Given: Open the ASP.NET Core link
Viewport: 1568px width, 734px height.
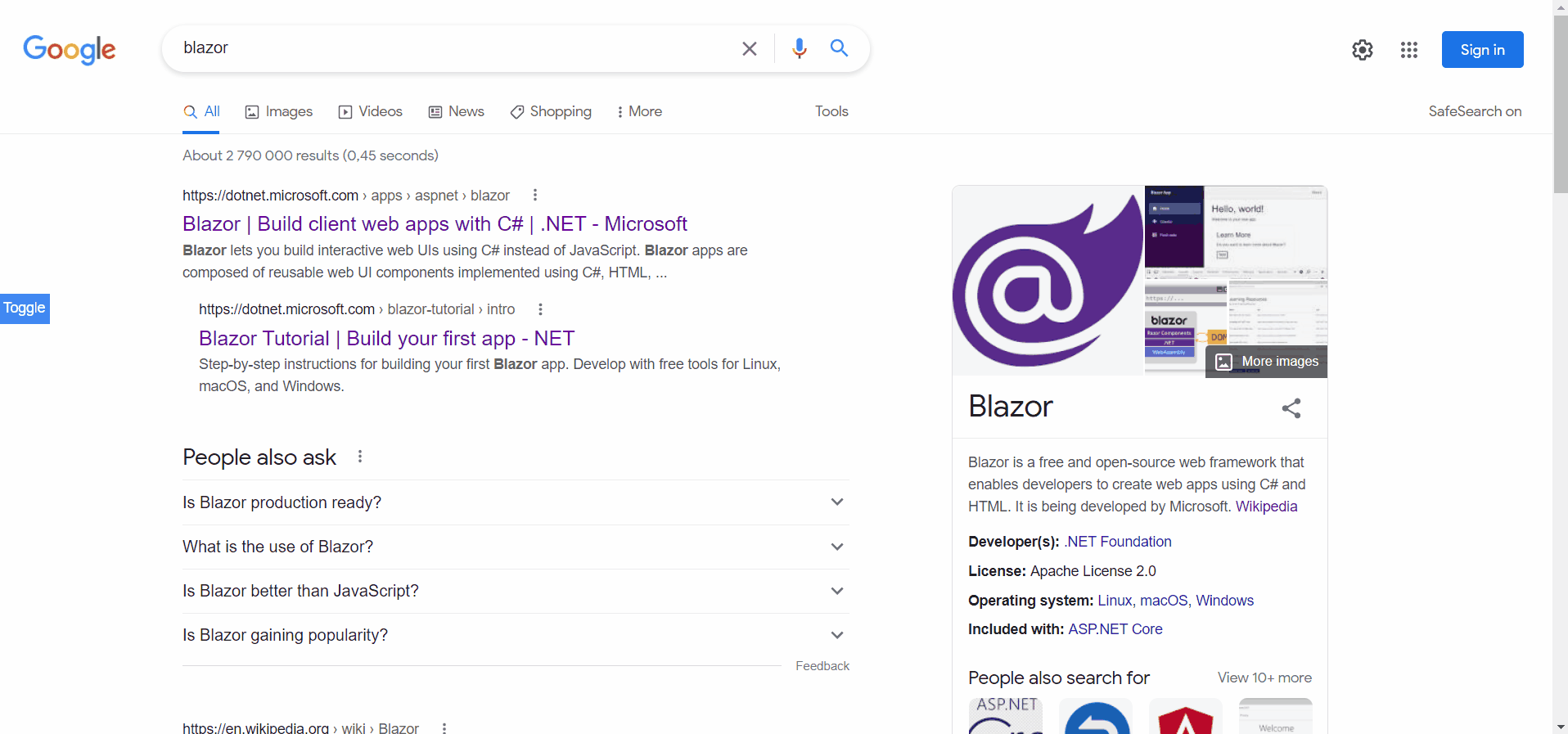Looking at the screenshot, I should [x=1115, y=629].
